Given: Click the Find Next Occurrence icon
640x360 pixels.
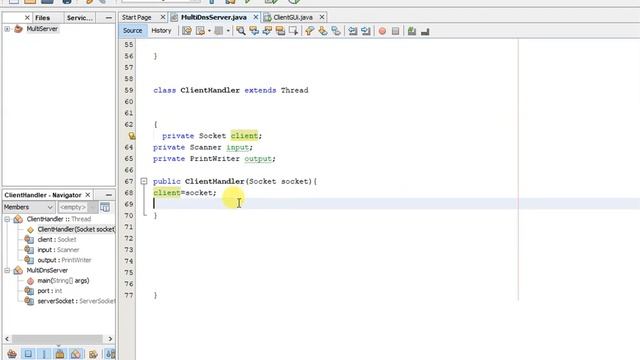Looking at the screenshot, I should click(x=267, y=31).
